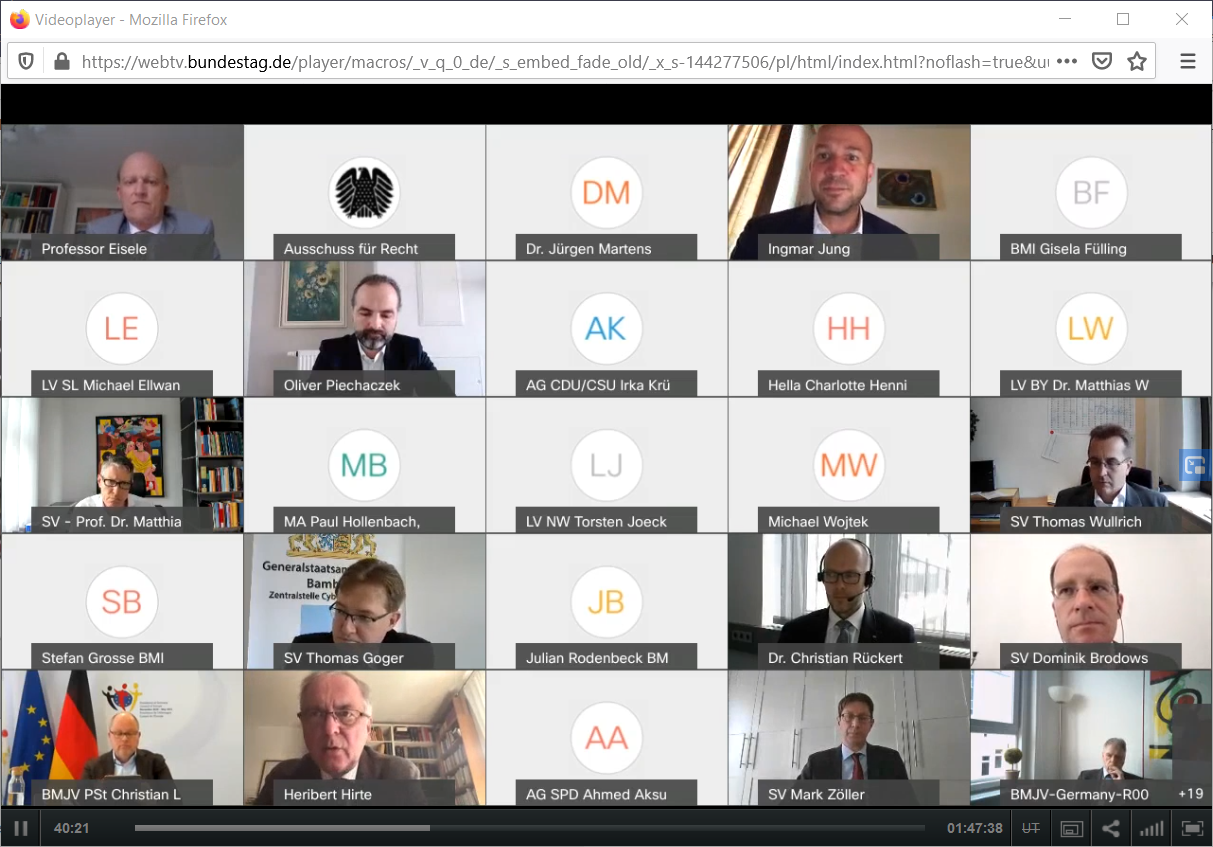Pause the video playback
Screen dimensions: 1213x847
(x=20, y=828)
